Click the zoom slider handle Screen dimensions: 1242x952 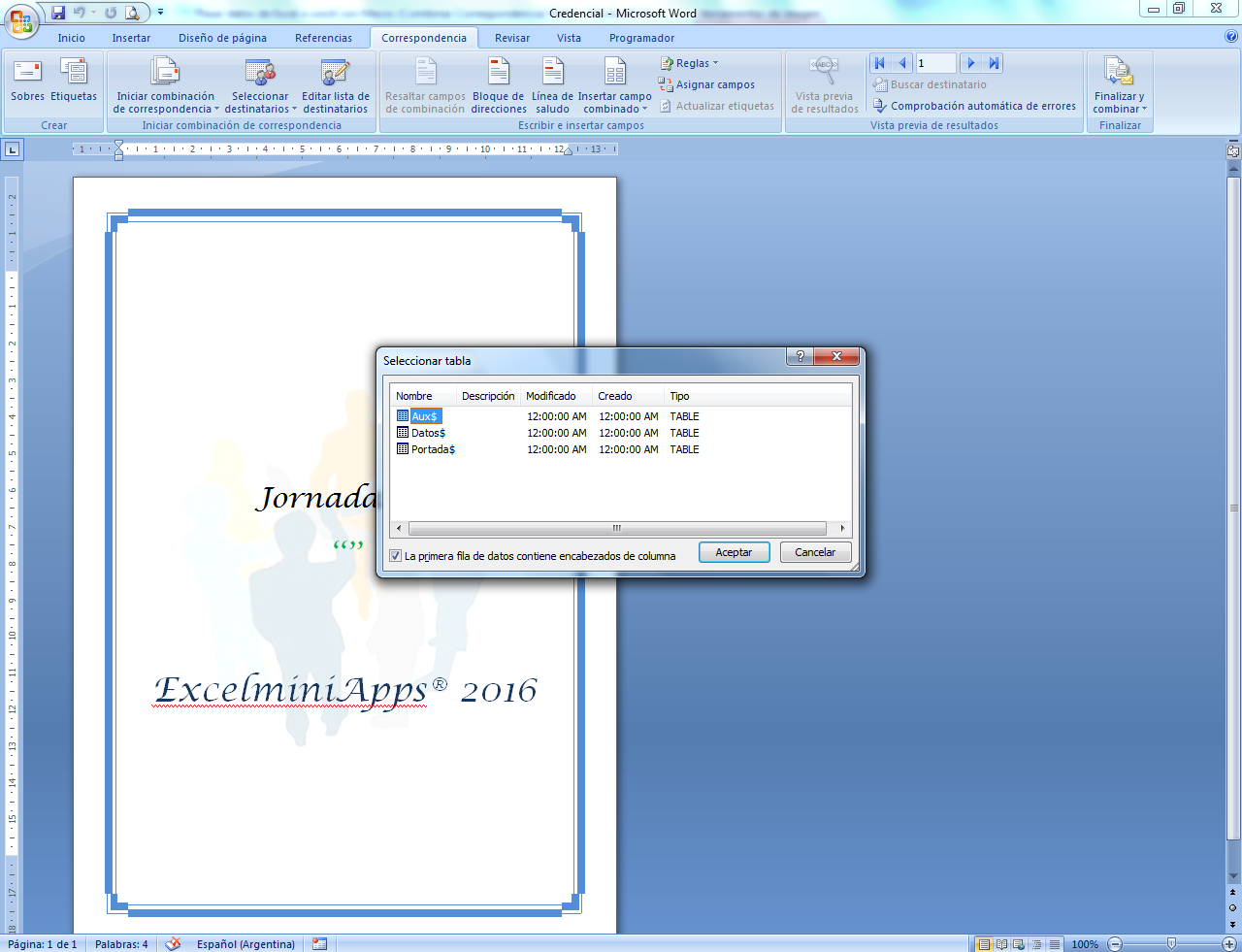click(1171, 943)
